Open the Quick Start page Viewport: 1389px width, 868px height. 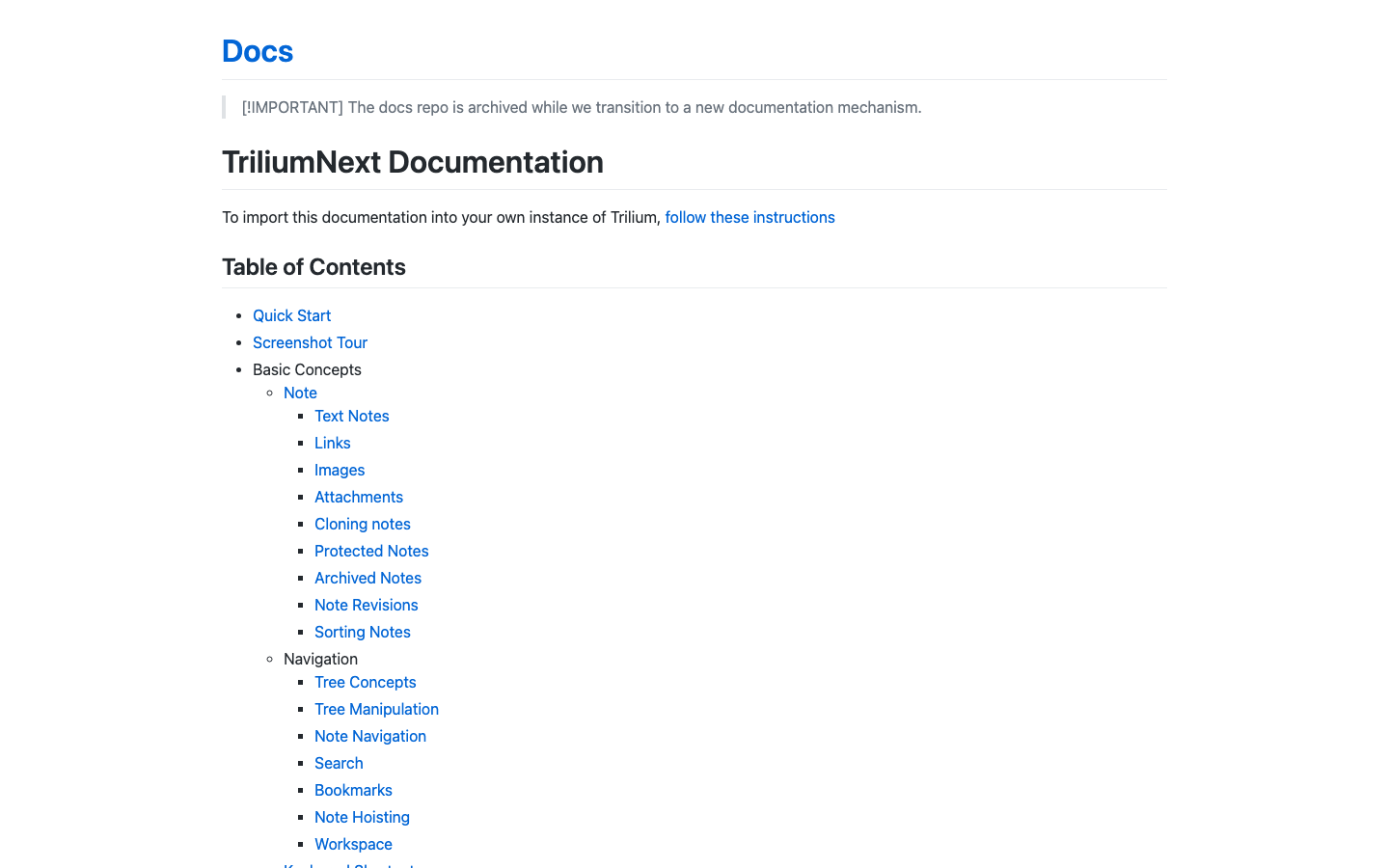pyautogui.click(x=291, y=316)
